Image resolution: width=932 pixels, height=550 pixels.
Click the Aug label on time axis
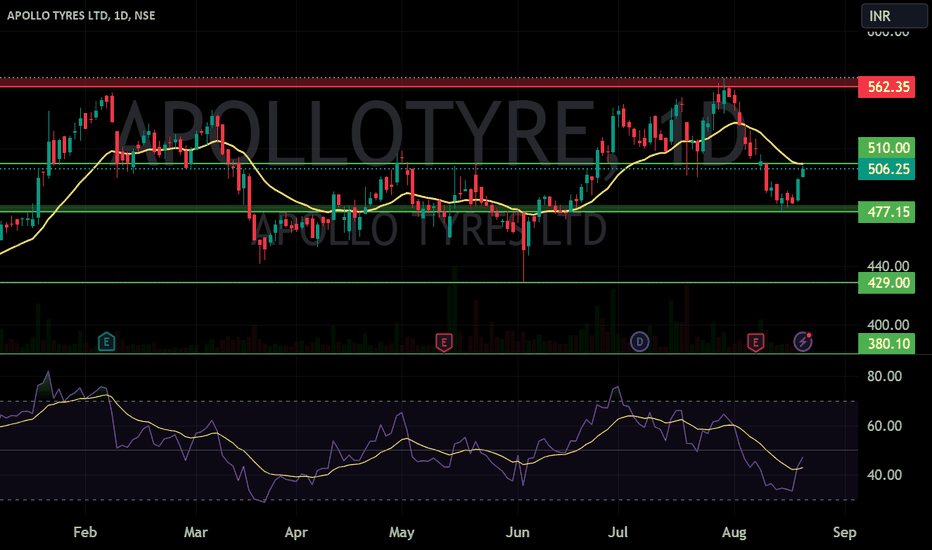coord(734,532)
